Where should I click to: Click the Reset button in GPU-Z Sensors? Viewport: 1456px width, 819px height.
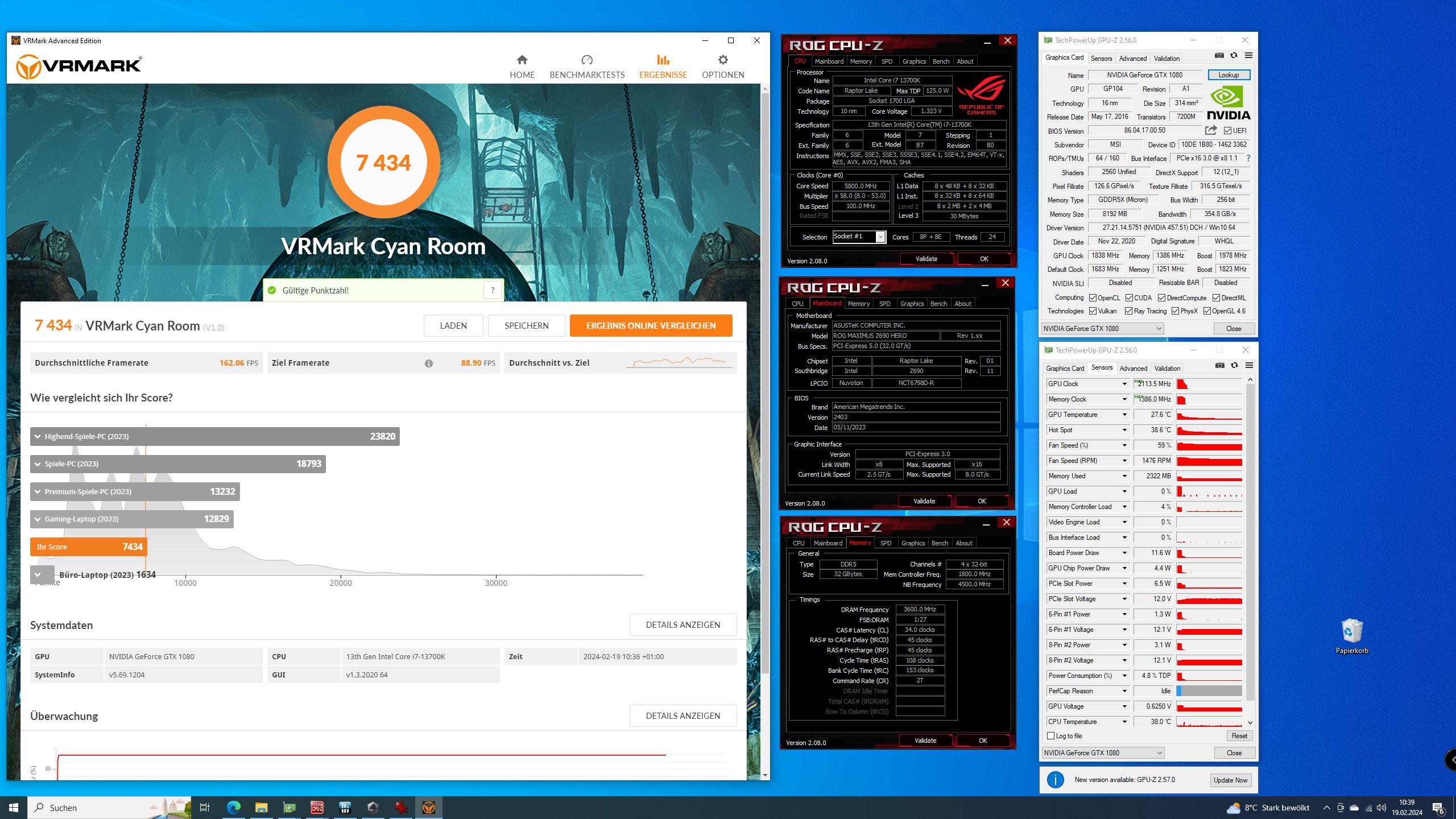pyautogui.click(x=1239, y=736)
